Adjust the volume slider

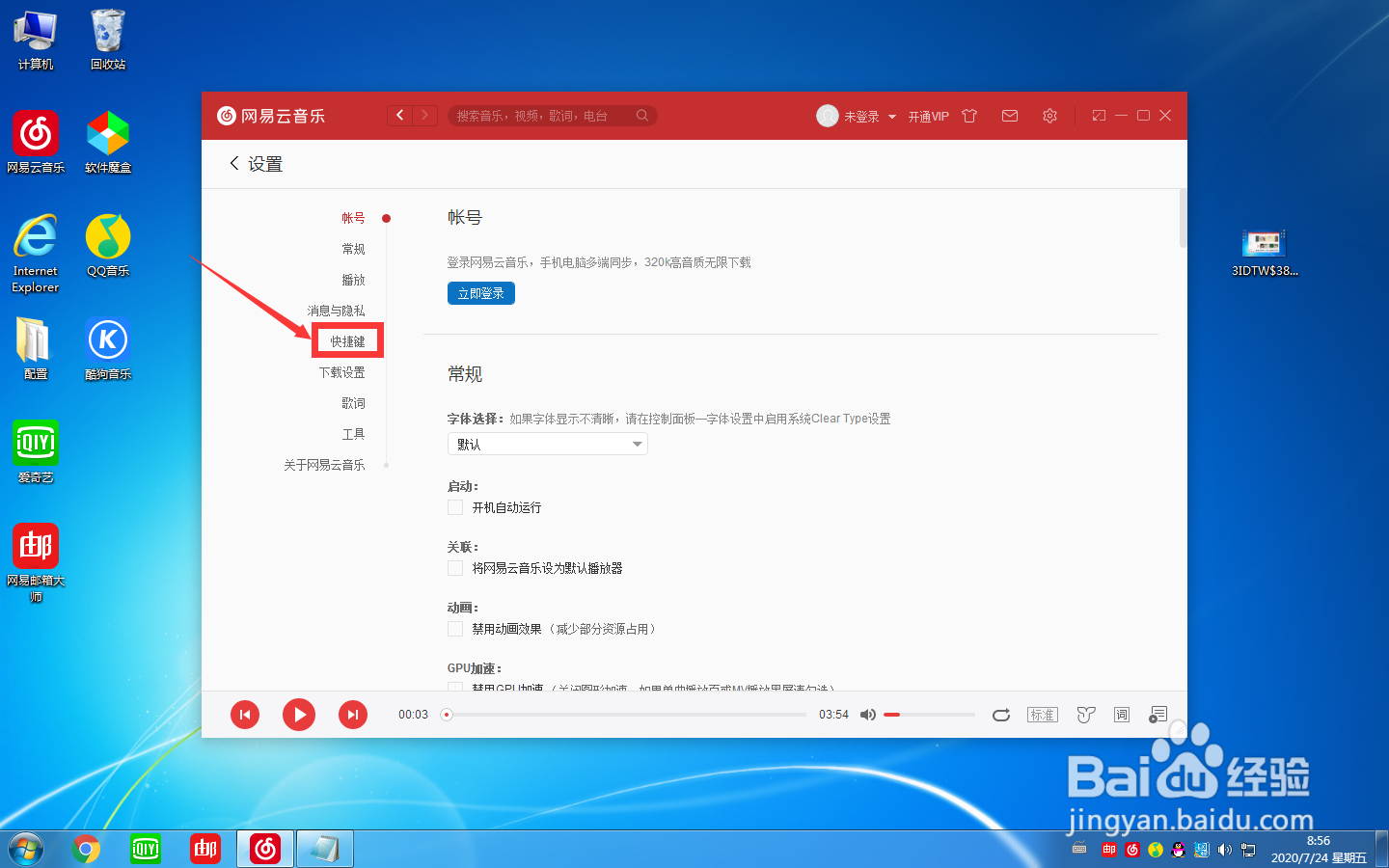pyautogui.click(x=929, y=715)
